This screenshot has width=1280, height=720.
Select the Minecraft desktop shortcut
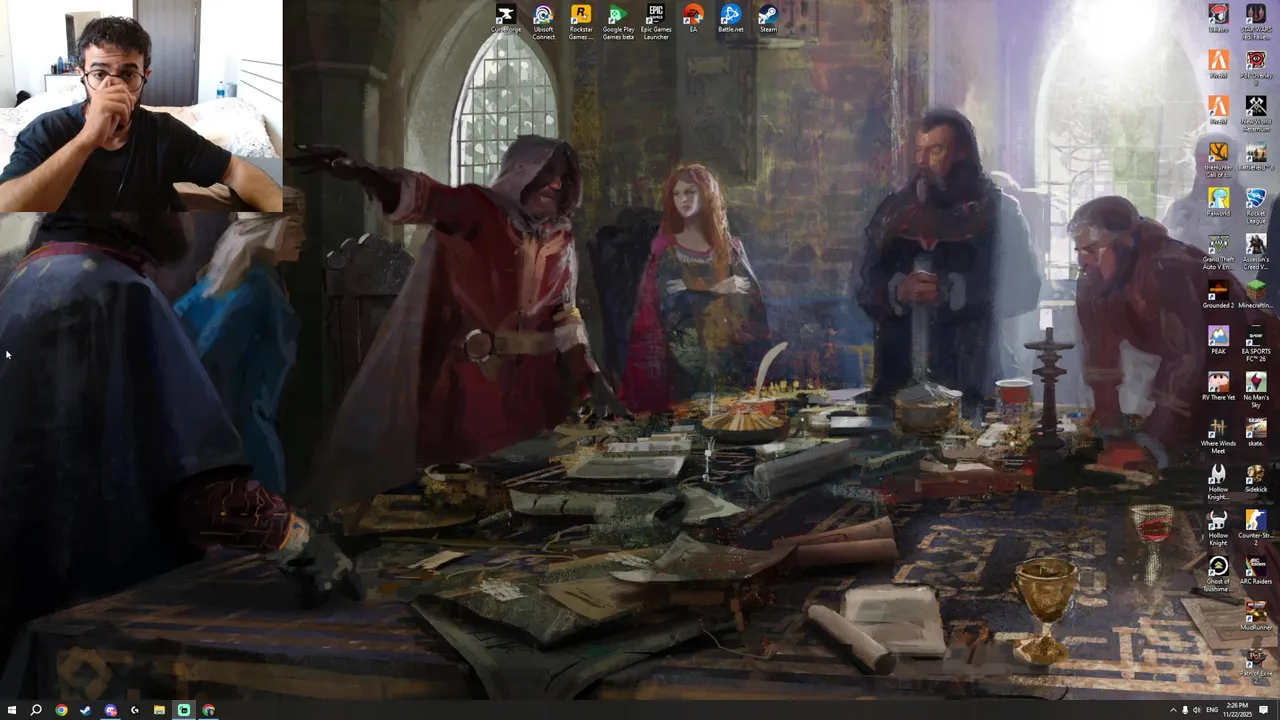tap(1256, 294)
